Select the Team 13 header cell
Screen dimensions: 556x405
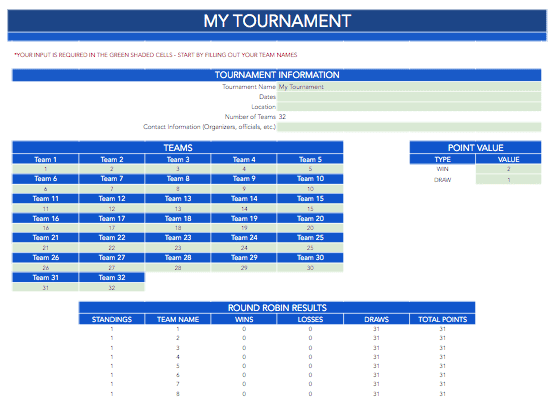[x=178, y=199]
